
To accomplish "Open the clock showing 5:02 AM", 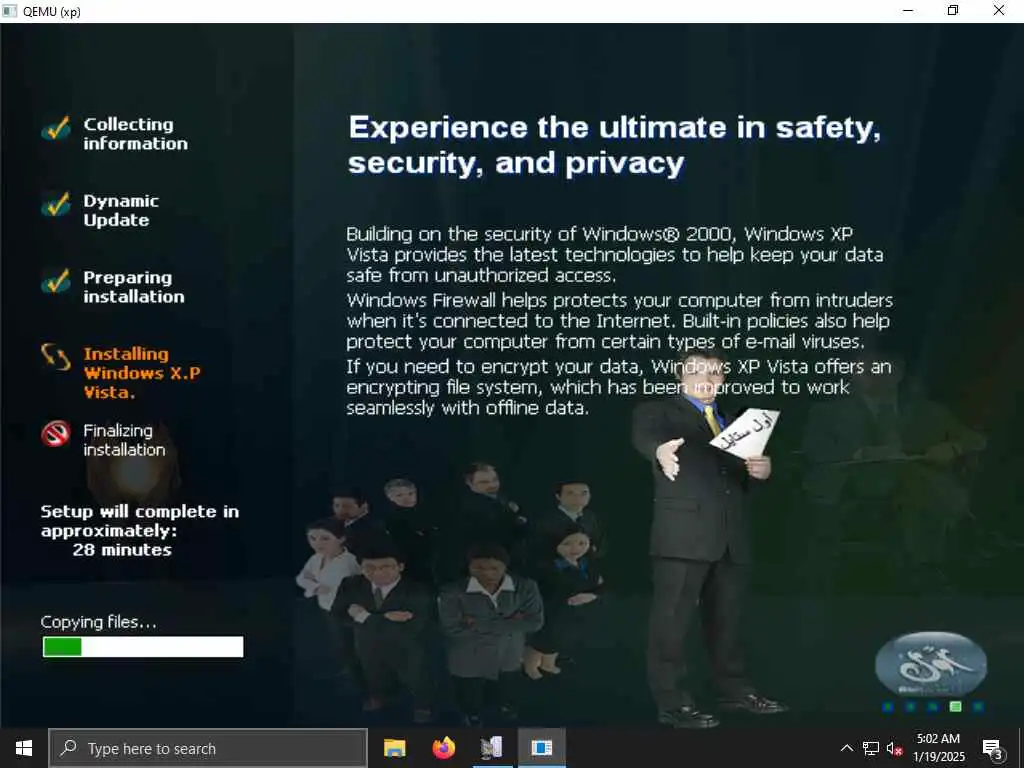I will pyautogui.click(x=938, y=739).
